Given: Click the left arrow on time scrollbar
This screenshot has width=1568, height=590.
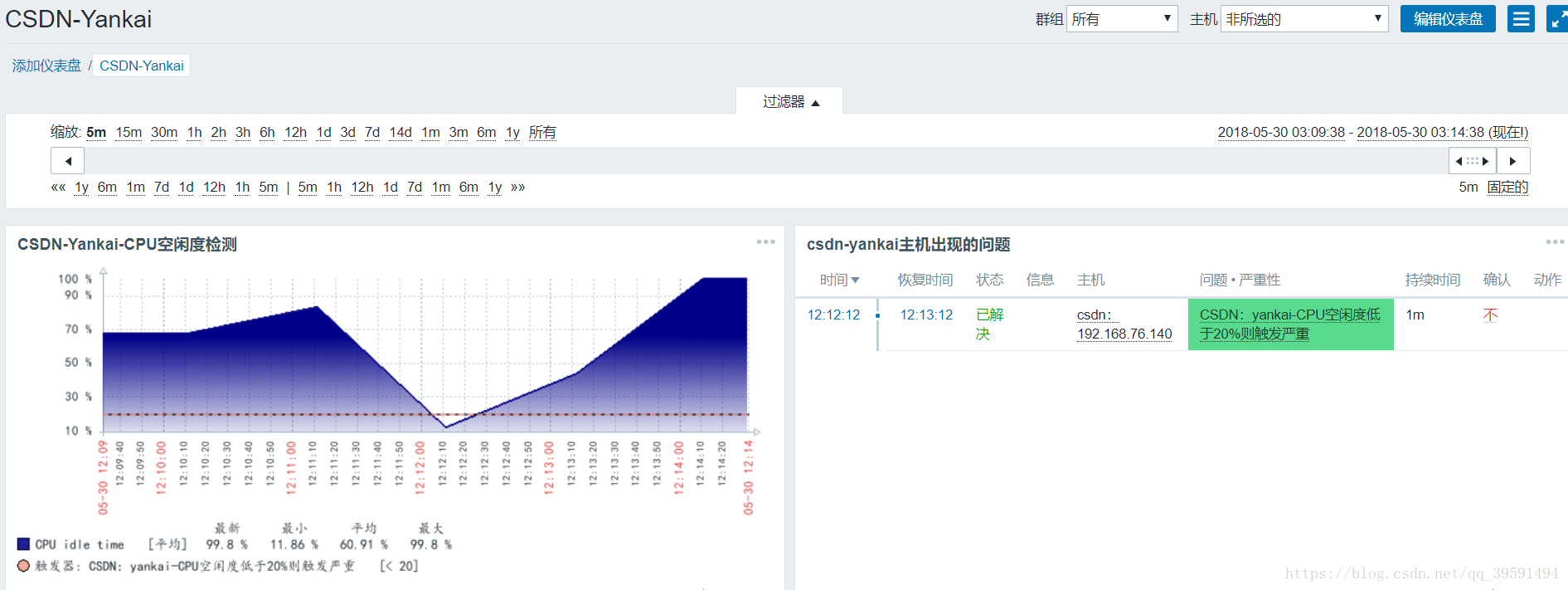Looking at the screenshot, I should [x=68, y=161].
